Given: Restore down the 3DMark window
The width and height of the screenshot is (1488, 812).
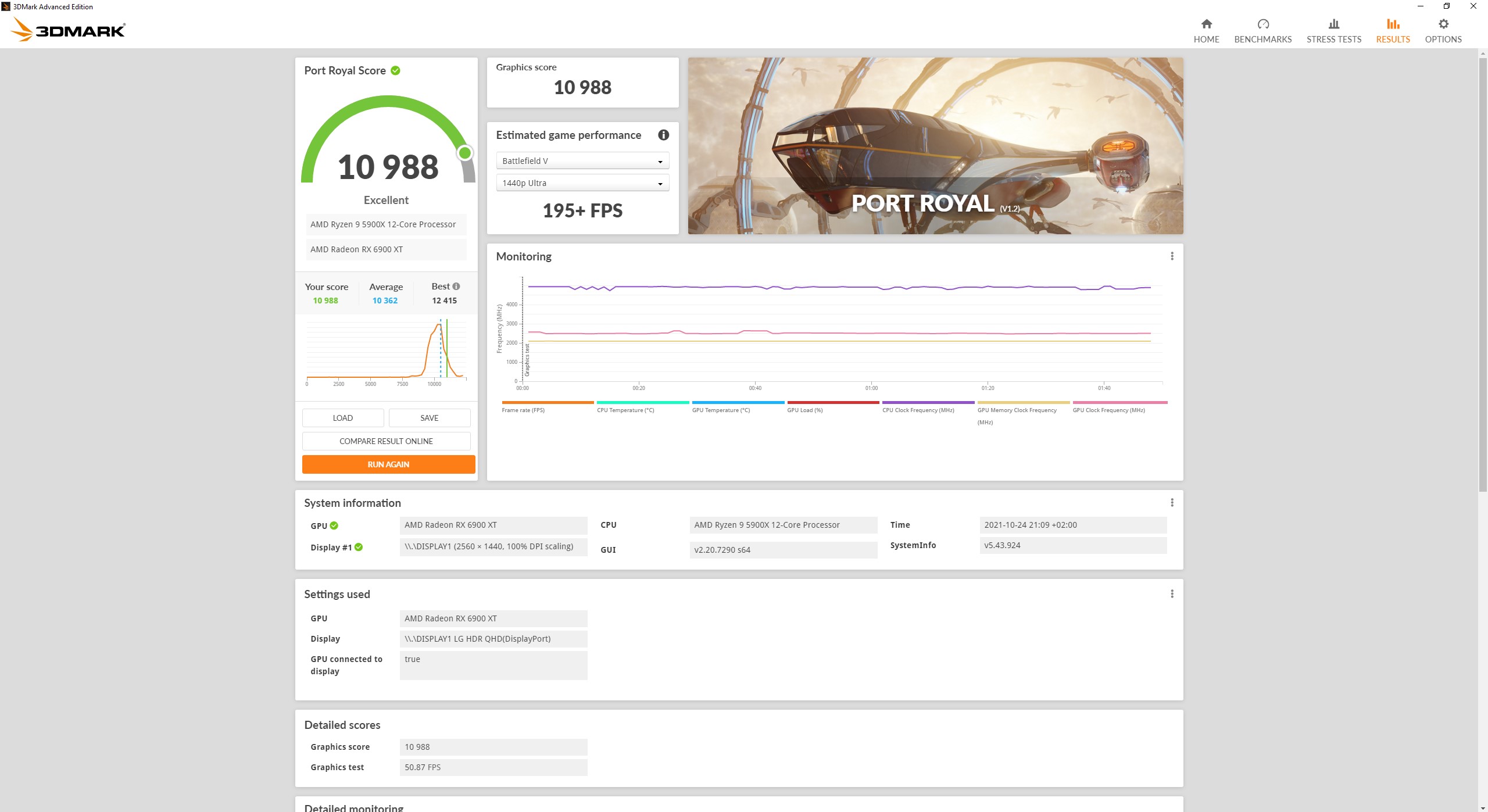Looking at the screenshot, I should pos(1447,6).
